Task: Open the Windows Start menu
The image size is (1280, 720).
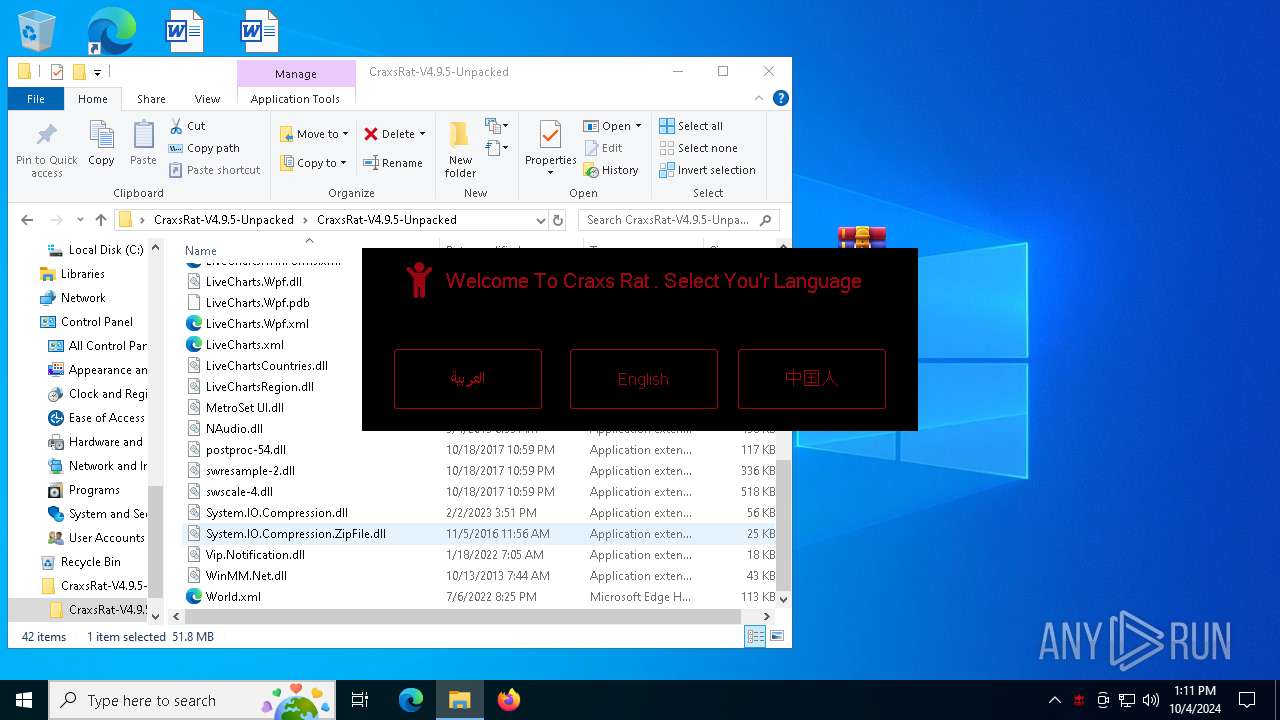Action: coord(24,700)
